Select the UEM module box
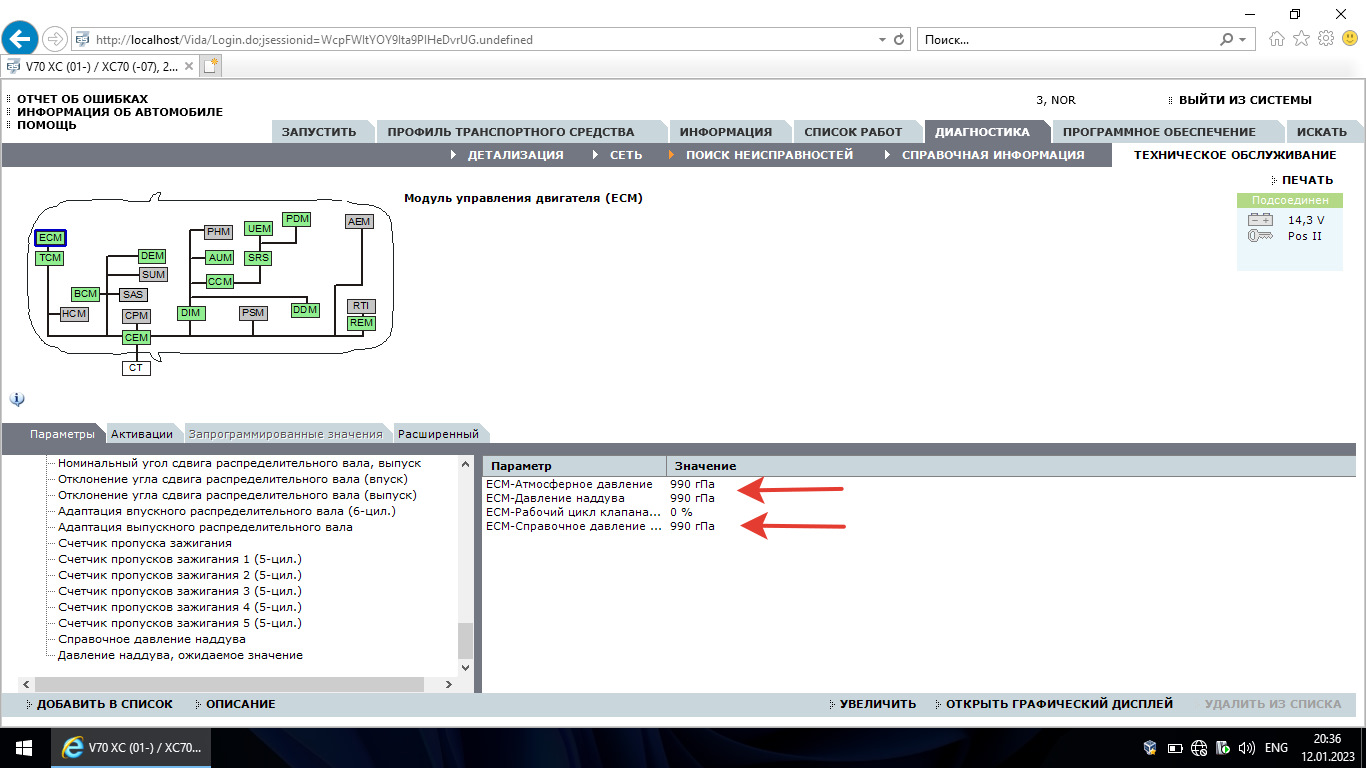This screenshot has height=768, width=1366. [x=259, y=229]
